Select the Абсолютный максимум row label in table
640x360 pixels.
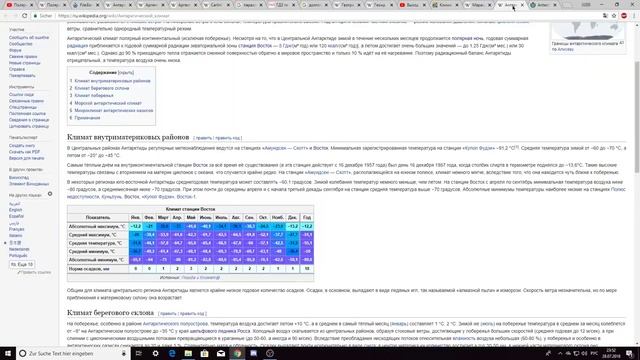point(97,227)
